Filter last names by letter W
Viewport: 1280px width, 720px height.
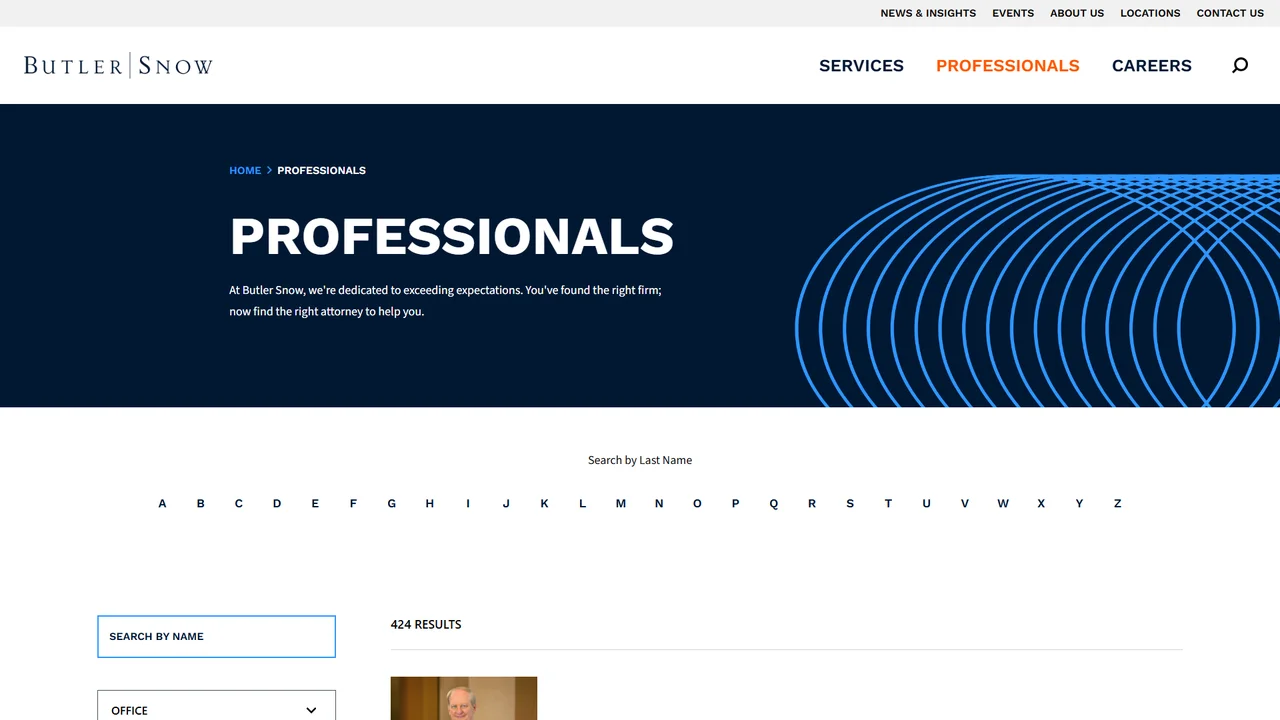click(1003, 503)
